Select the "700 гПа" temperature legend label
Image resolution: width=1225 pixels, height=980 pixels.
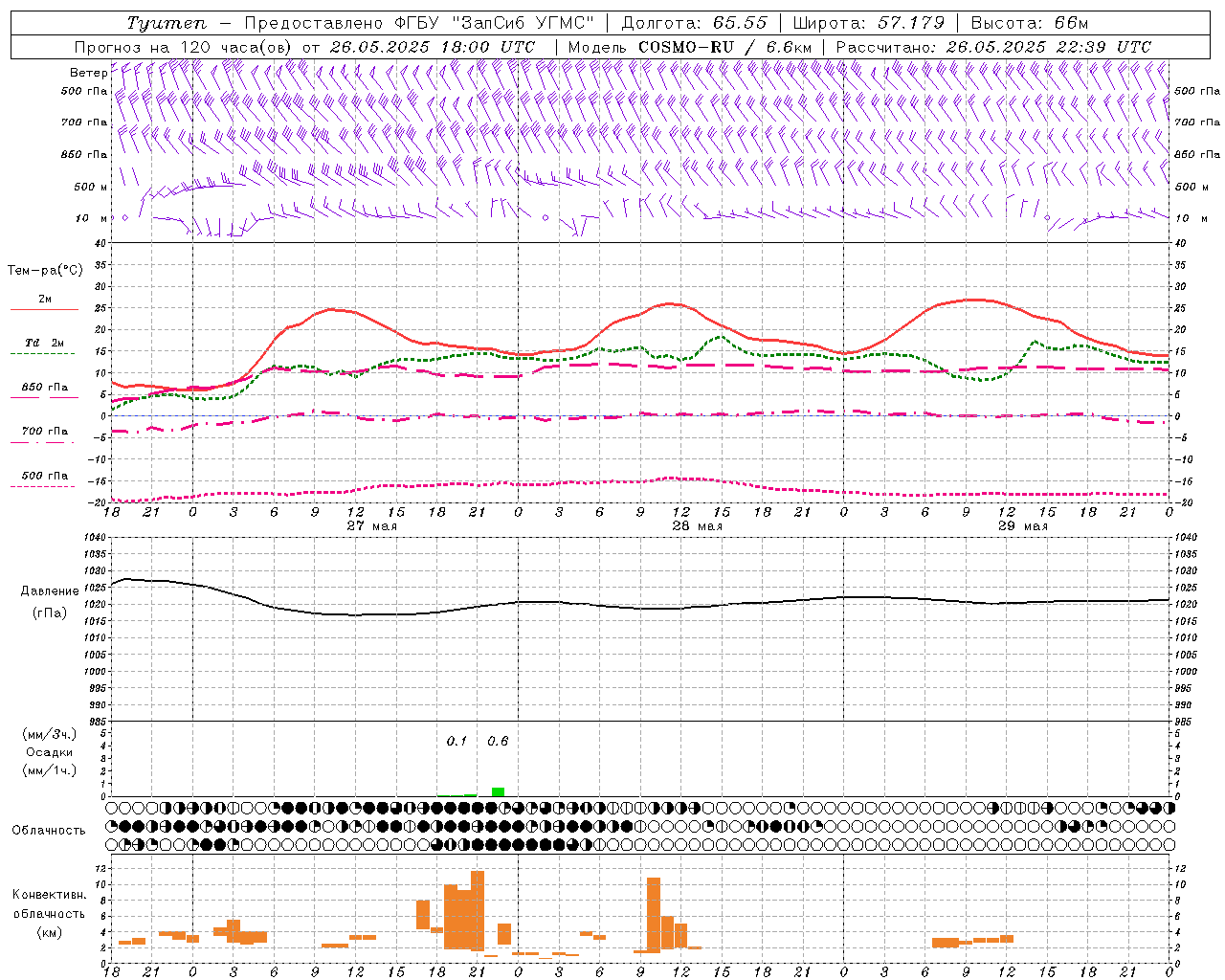44,432
